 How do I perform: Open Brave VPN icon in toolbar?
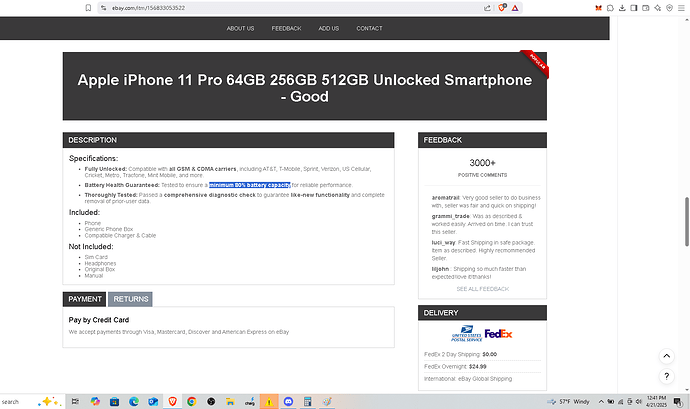point(669,8)
